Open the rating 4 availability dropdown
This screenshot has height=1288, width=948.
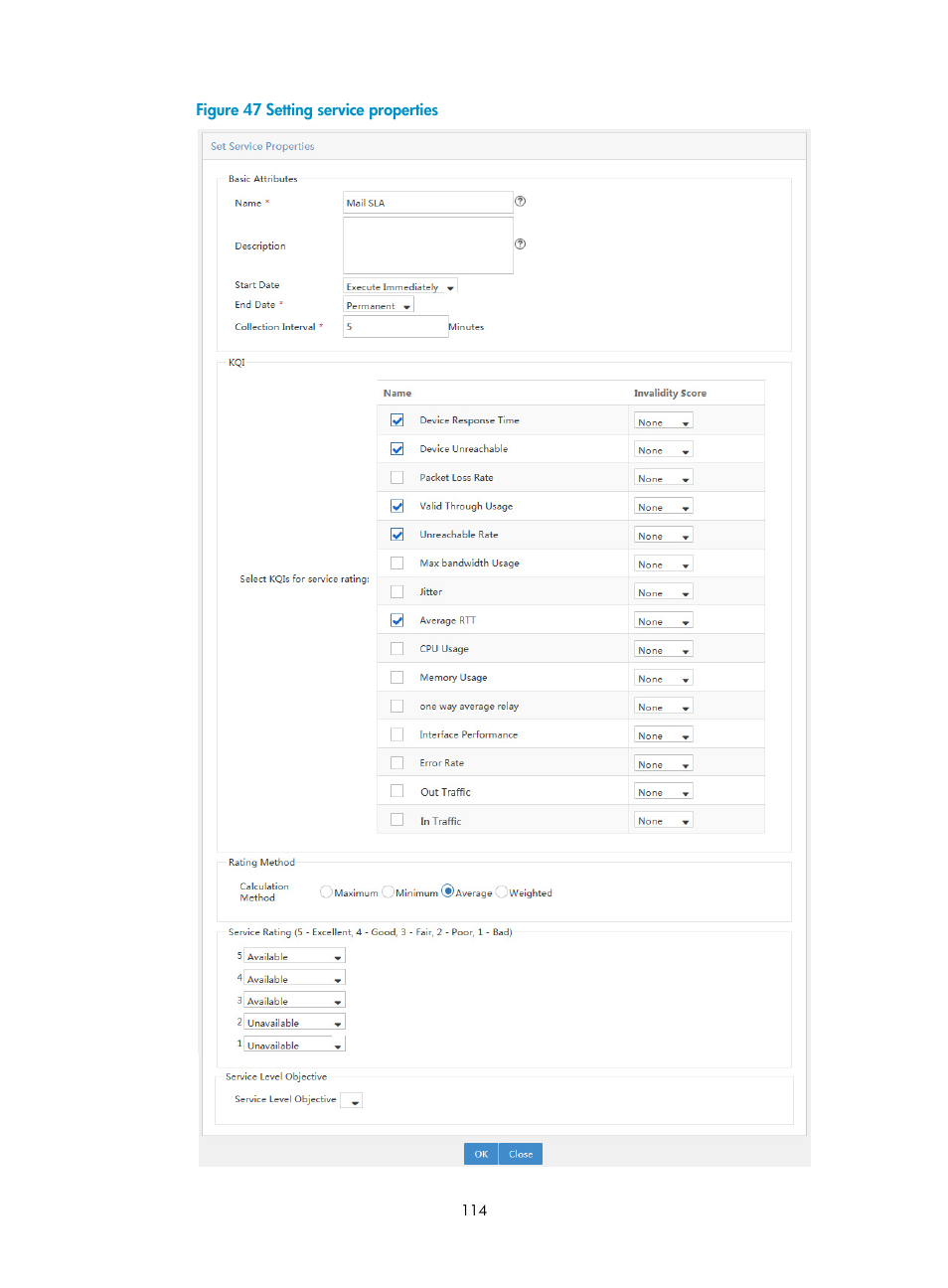[x=295, y=979]
